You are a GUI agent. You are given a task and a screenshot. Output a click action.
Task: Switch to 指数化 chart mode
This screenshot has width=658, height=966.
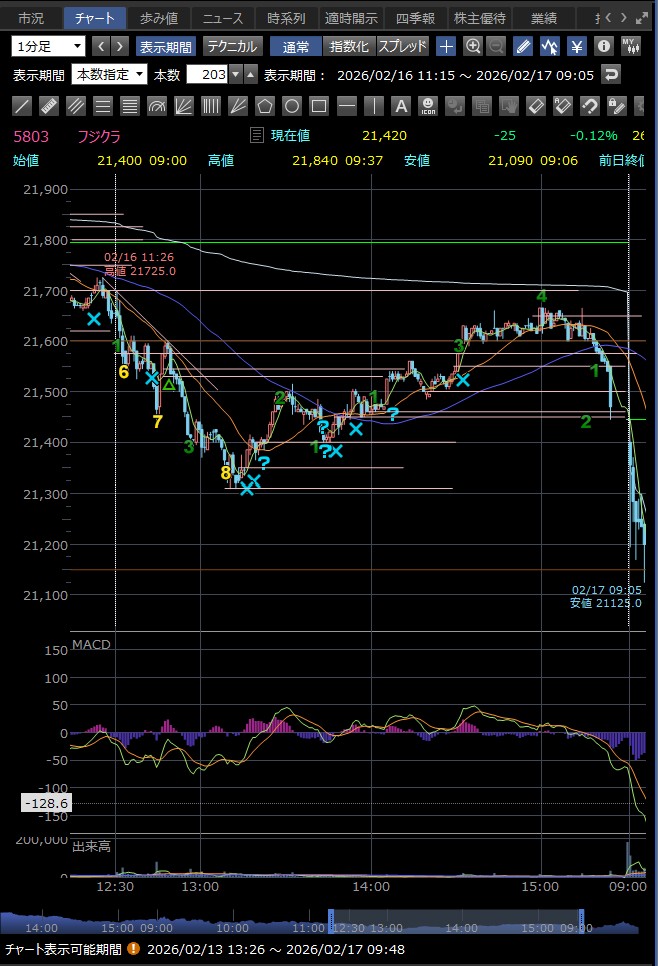pos(349,46)
